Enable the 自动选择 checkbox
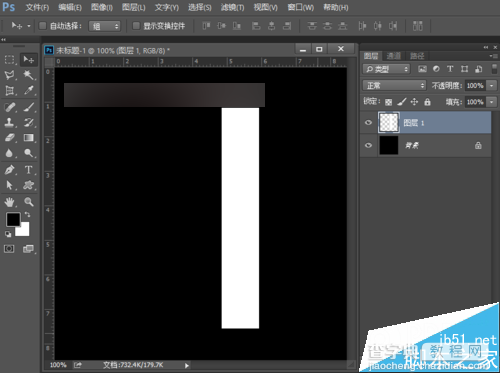This screenshot has height=373, width=500. pyautogui.click(x=43, y=26)
